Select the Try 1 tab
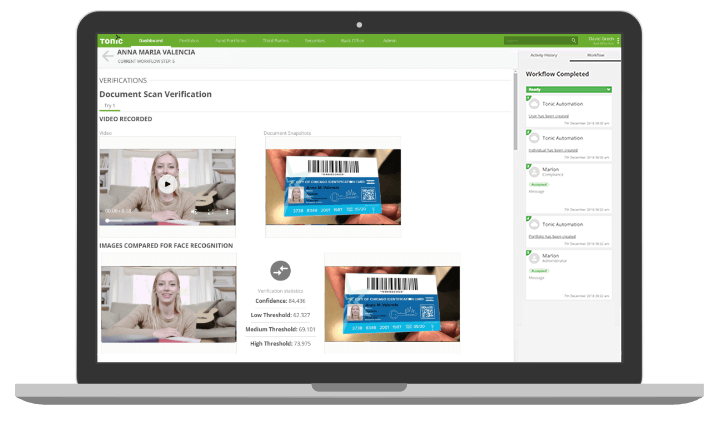Viewport: 719px width, 425px height. point(109,105)
